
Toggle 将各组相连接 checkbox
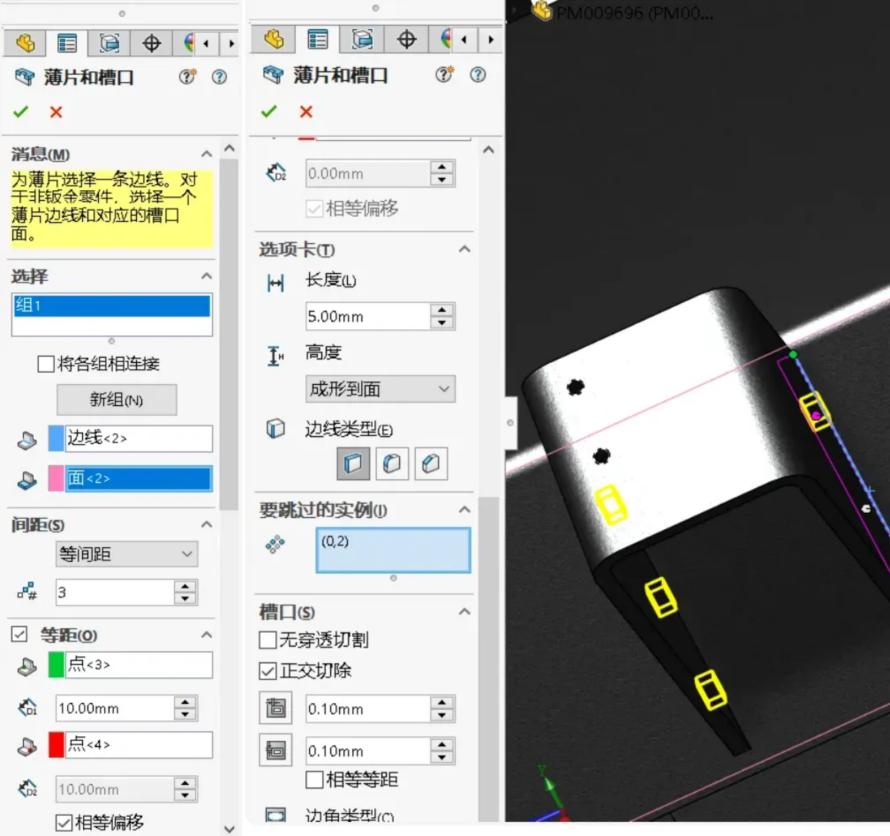pyautogui.click(x=45, y=364)
